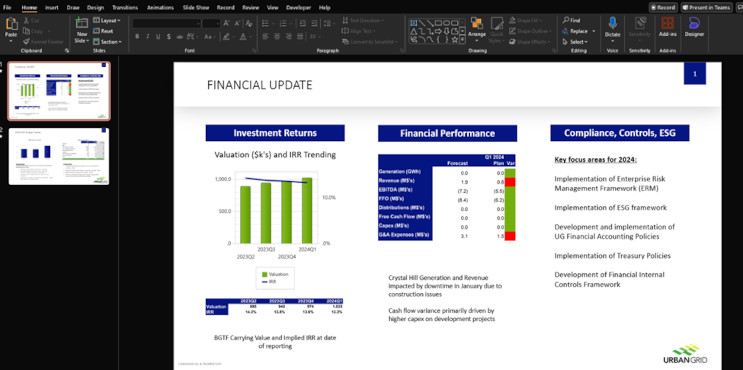The height and width of the screenshot is (370, 743).
Task: Open the Clipboard dialog launcher
Action: [67, 50]
